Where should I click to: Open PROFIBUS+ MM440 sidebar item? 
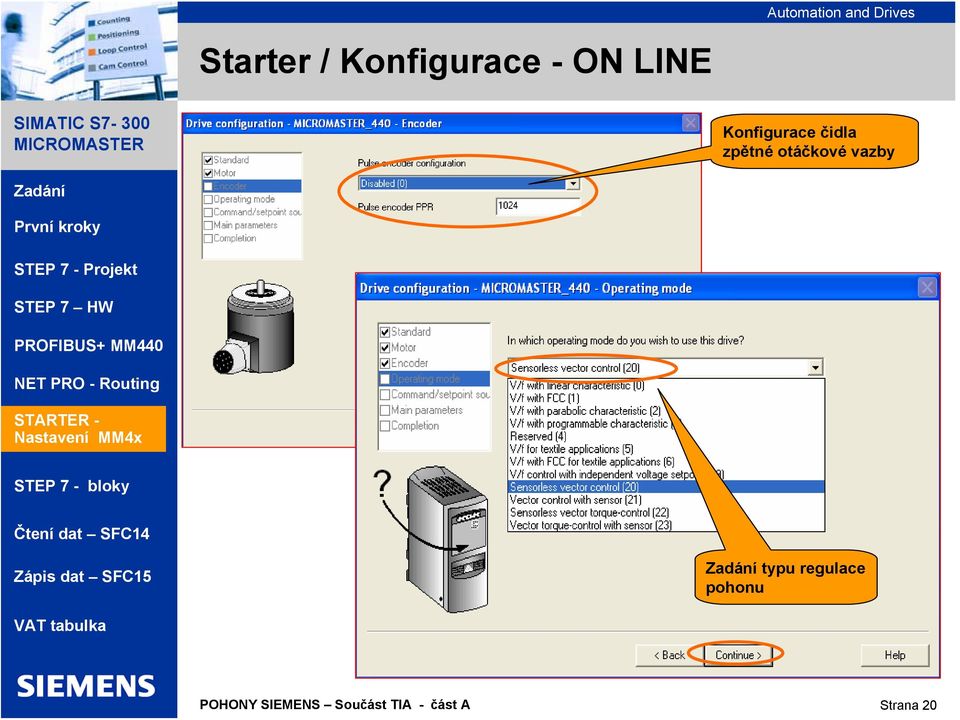pos(89,346)
